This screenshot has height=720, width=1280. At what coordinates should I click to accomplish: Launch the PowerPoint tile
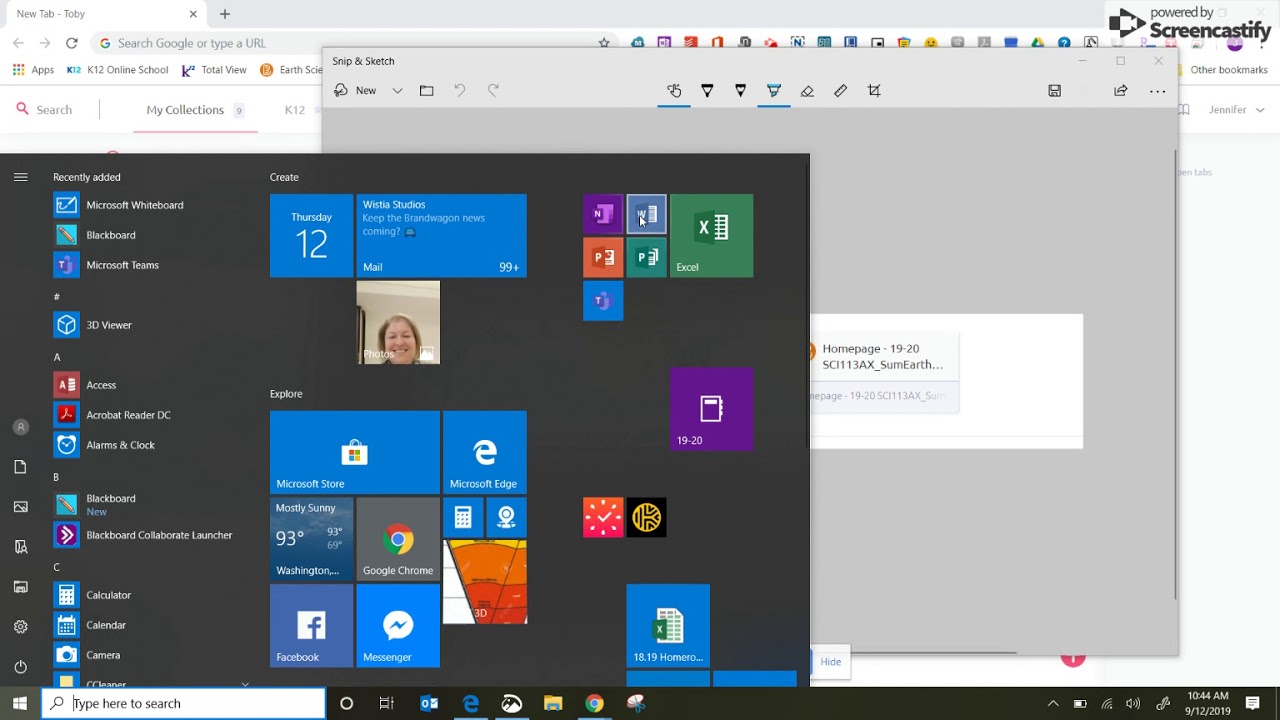[x=603, y=257]
